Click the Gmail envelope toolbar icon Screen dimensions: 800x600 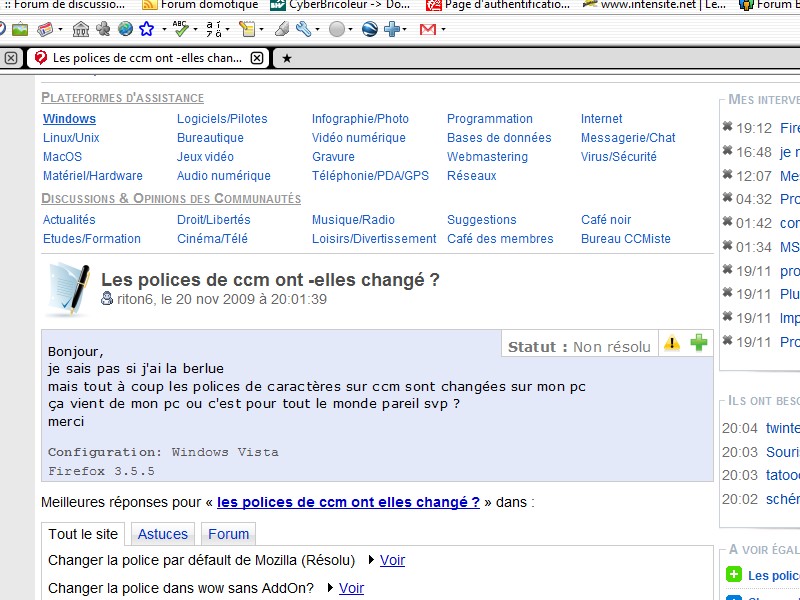tap(428, 29)
